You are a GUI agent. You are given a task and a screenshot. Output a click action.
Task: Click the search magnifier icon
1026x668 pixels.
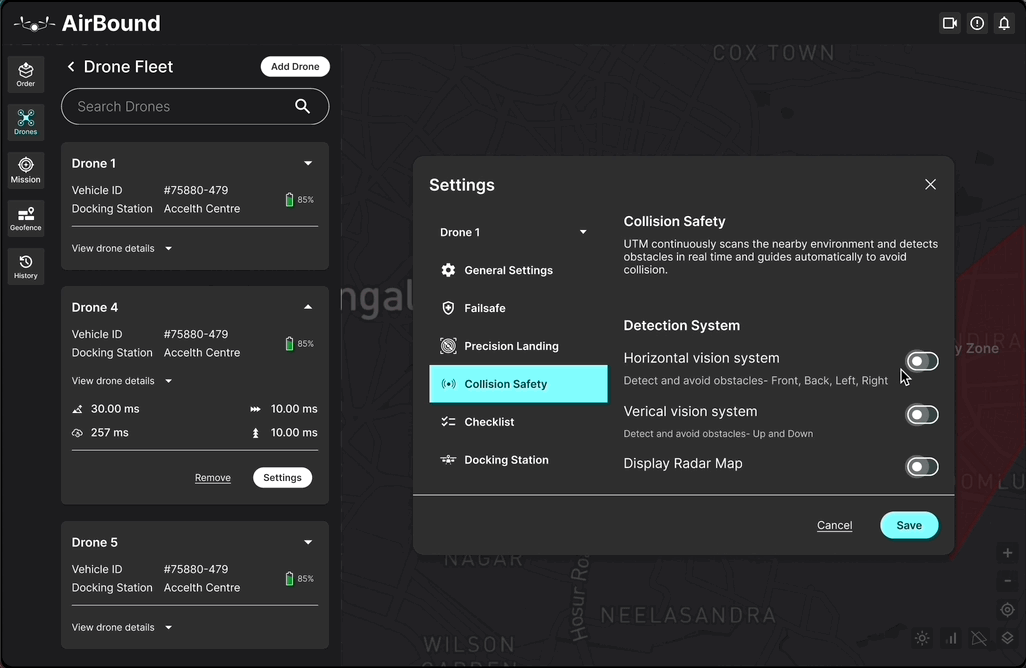[x=302, y=106]
